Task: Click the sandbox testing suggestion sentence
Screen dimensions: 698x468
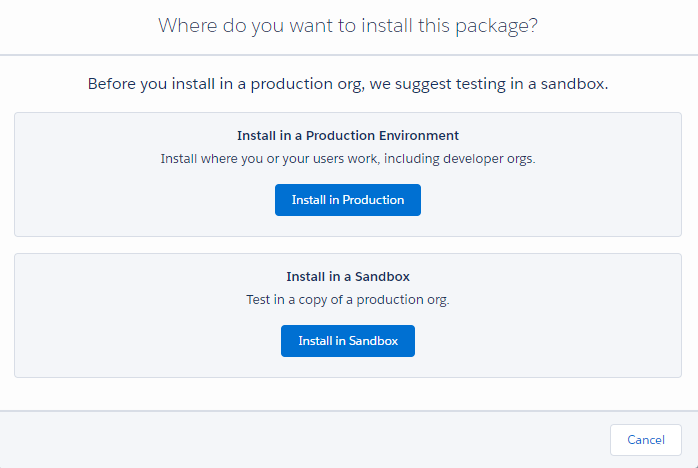Action: point(348,84)
